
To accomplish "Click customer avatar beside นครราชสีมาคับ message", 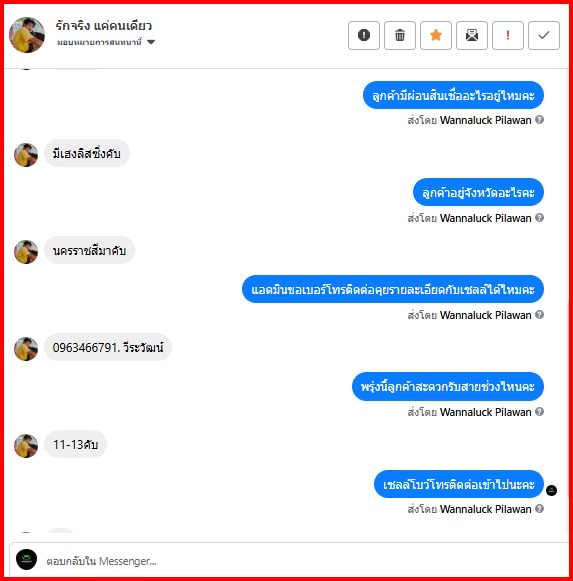I will click(26, 252).
